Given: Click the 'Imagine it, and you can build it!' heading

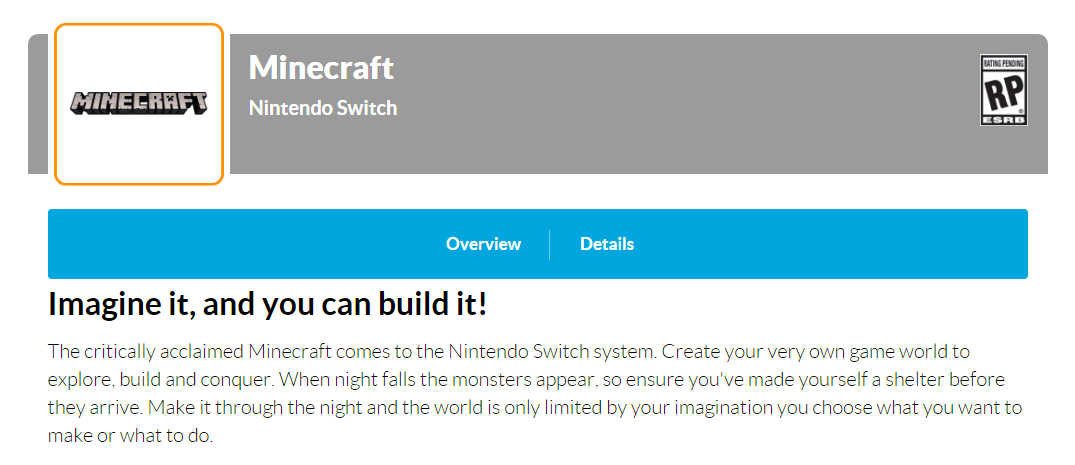Looking at the screenshot, I should tap(267, 305).
